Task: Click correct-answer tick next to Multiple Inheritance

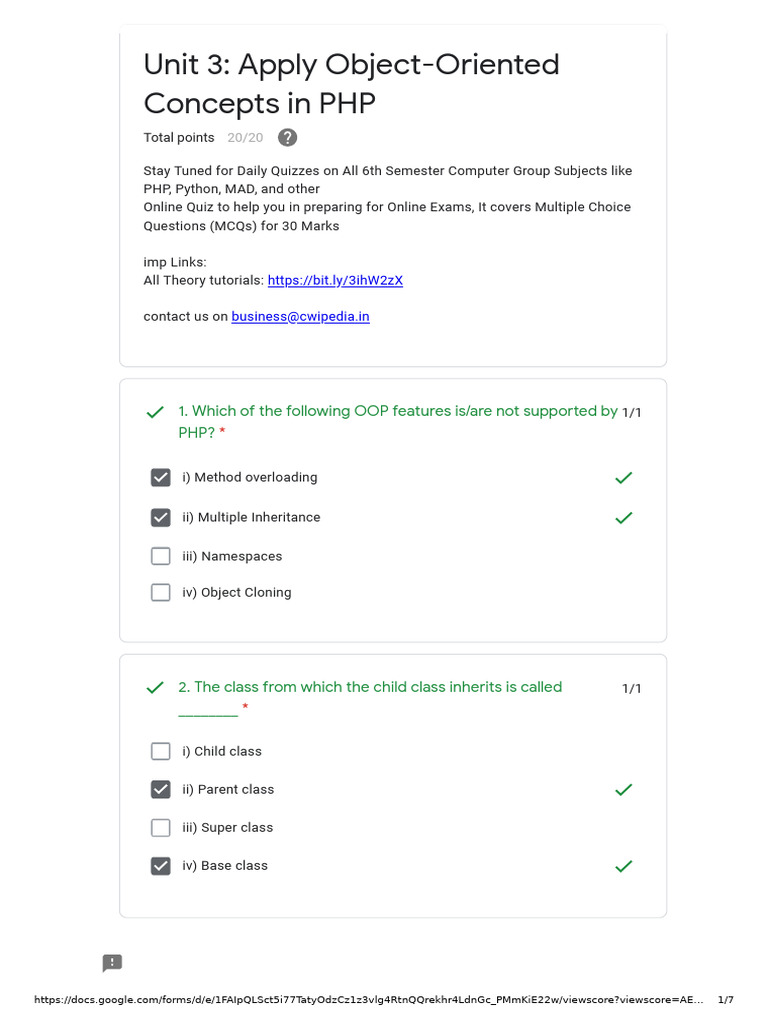Action: pos(624,518)
